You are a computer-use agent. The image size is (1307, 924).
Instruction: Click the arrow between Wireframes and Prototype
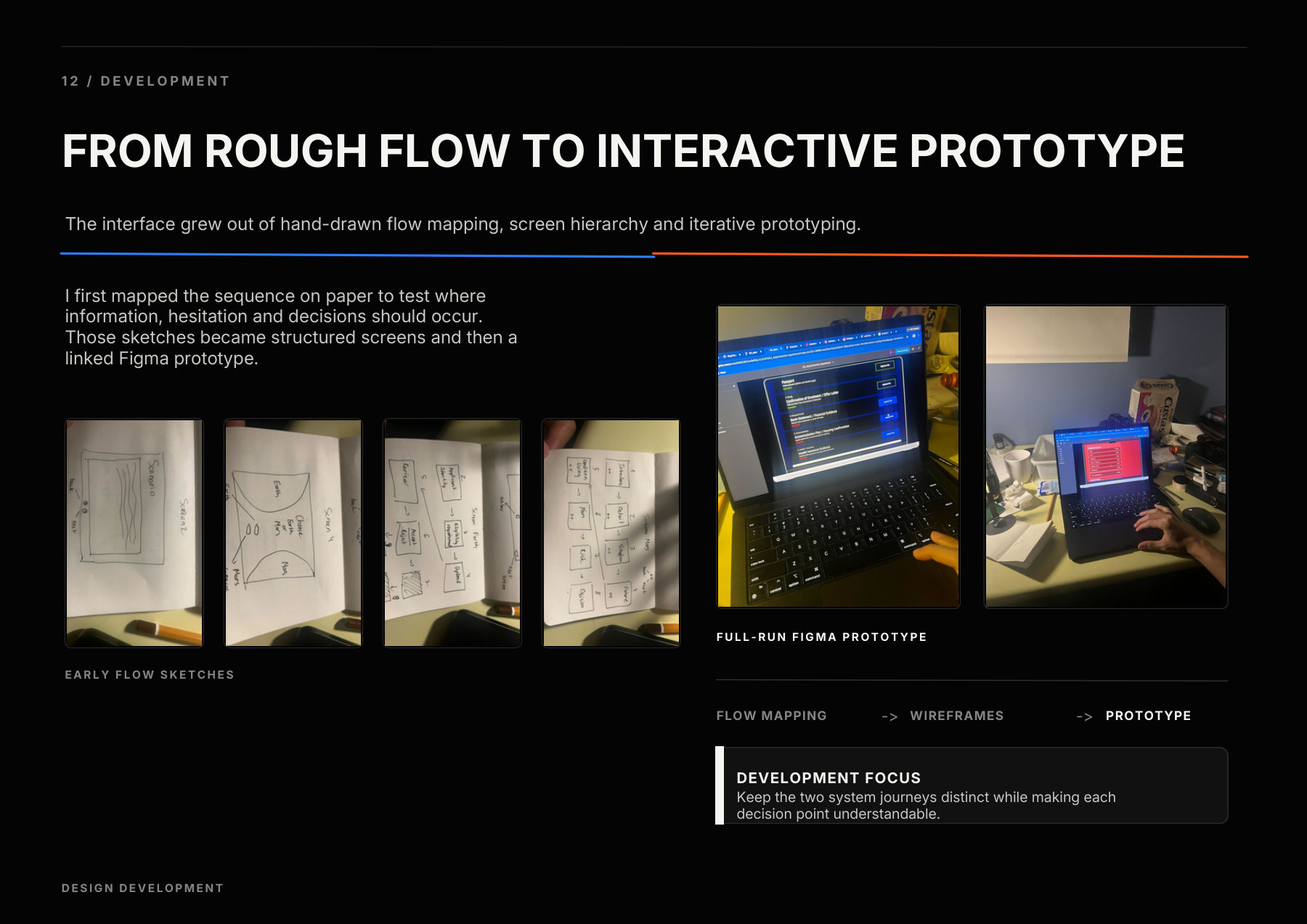pos(1084,716)
